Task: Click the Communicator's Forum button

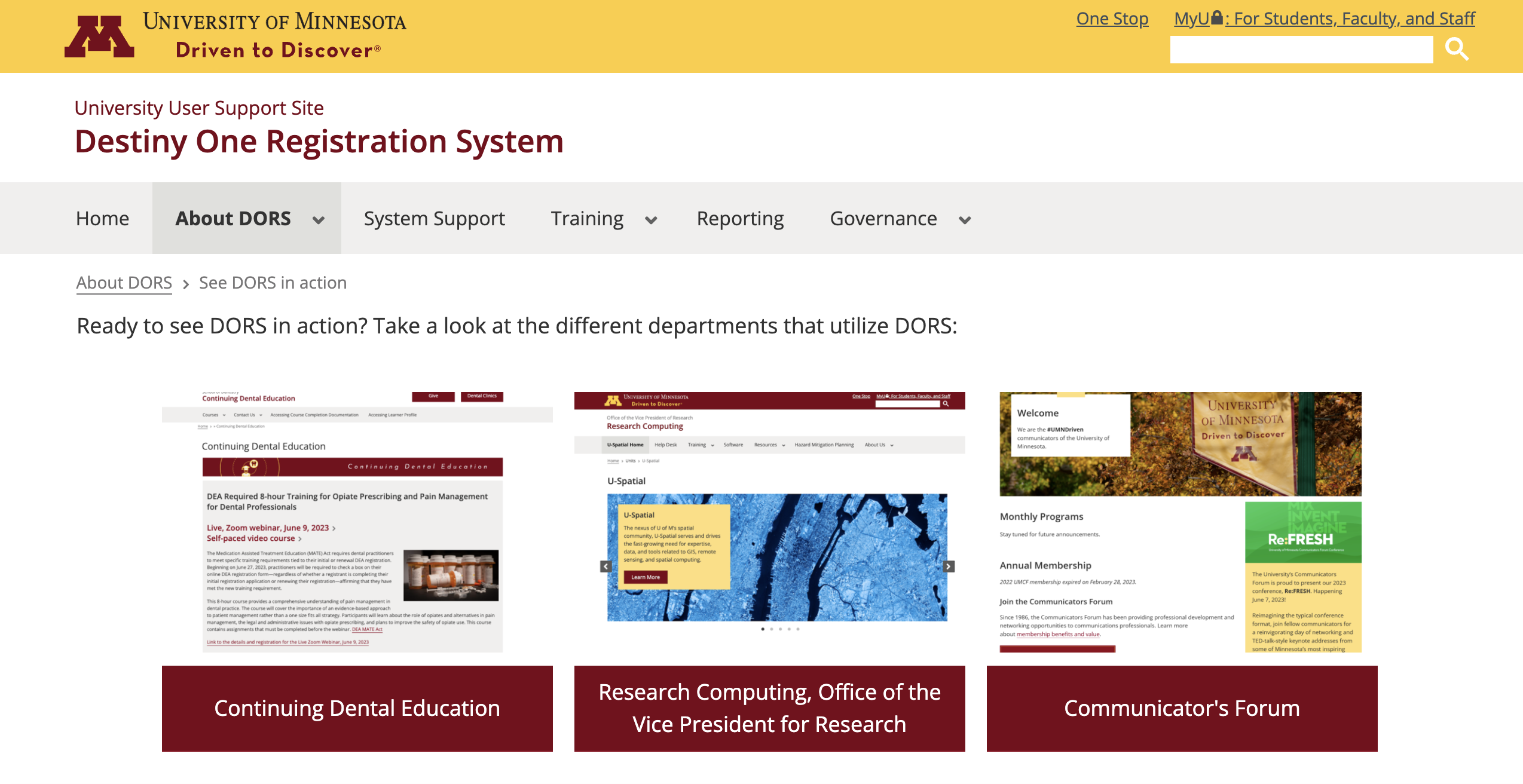Action: (x=1182, y=708)
